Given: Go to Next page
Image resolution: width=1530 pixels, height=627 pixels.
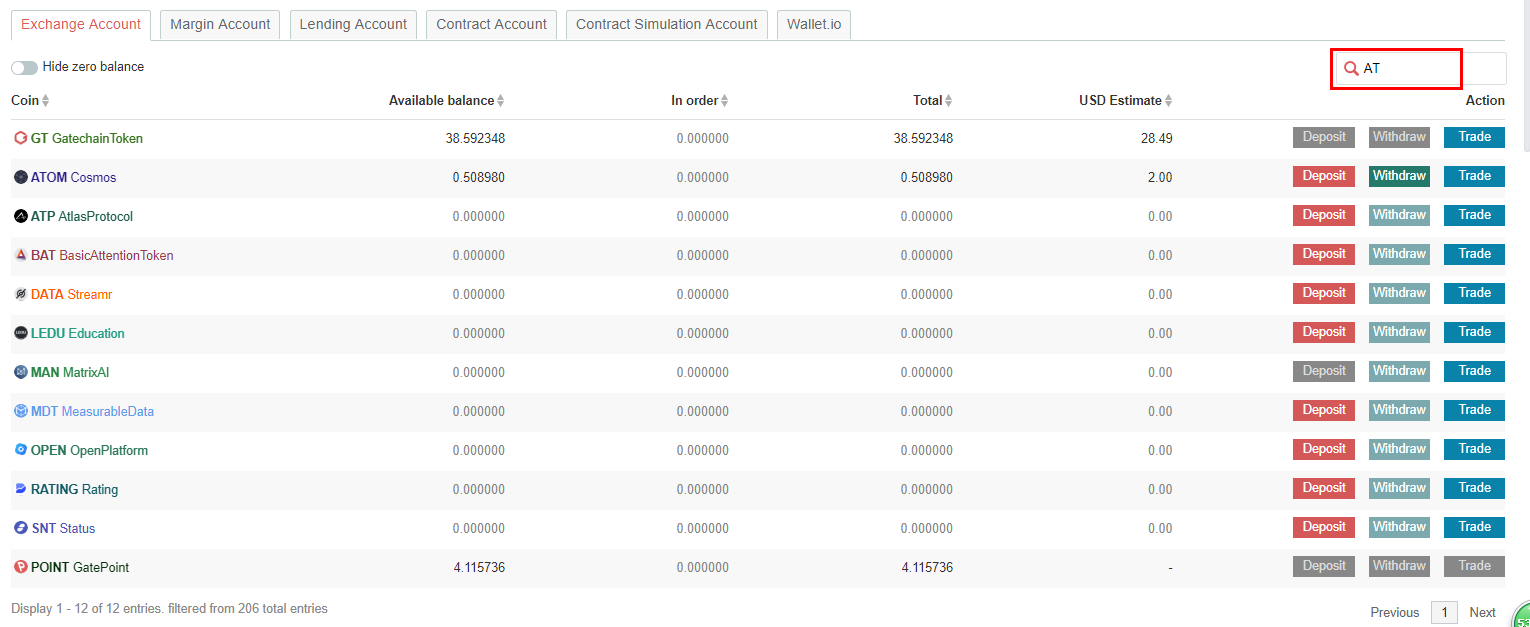Looking at the screenshot, I should pyautogui.click(x=1482, y=613).
